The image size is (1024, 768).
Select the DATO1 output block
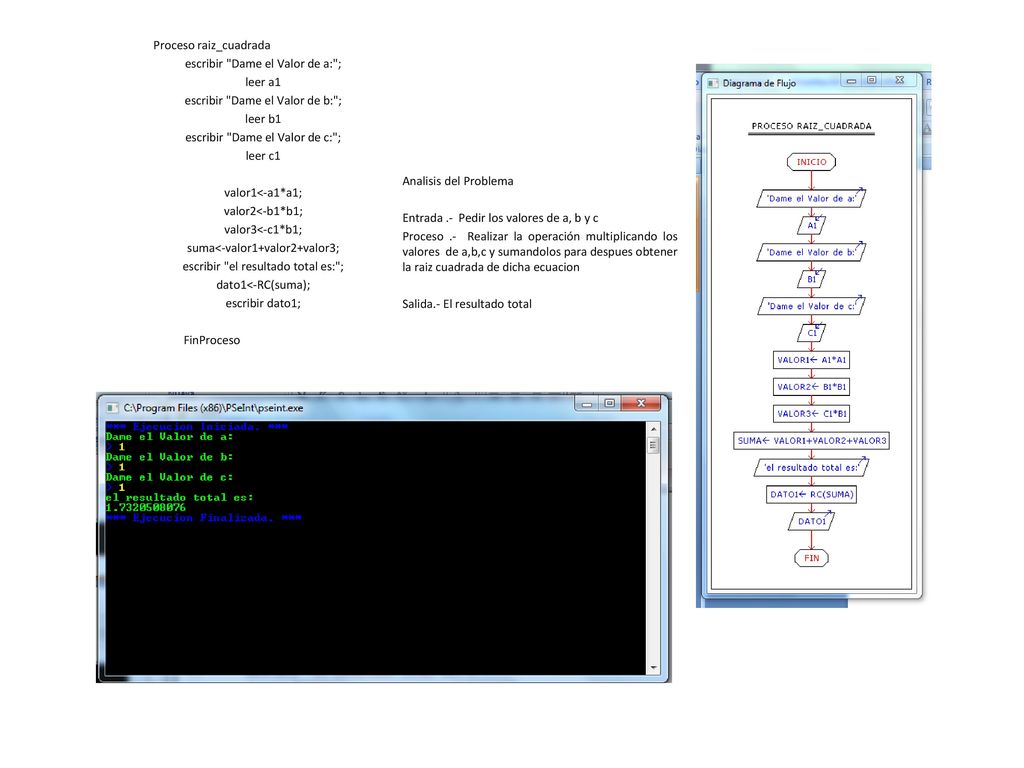click(812, 521)
